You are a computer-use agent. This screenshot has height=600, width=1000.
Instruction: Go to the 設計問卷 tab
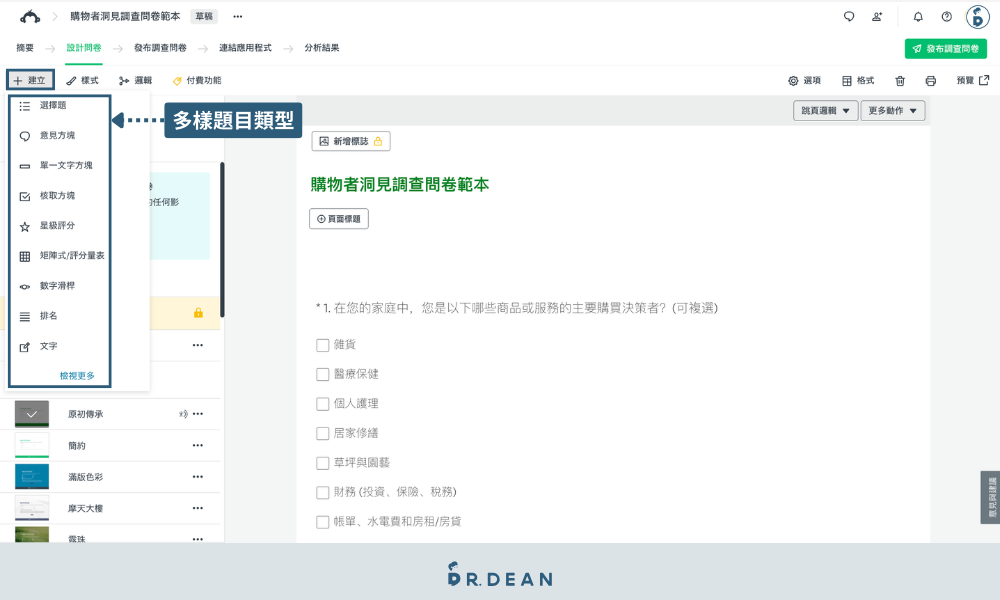tap(84, 48)
